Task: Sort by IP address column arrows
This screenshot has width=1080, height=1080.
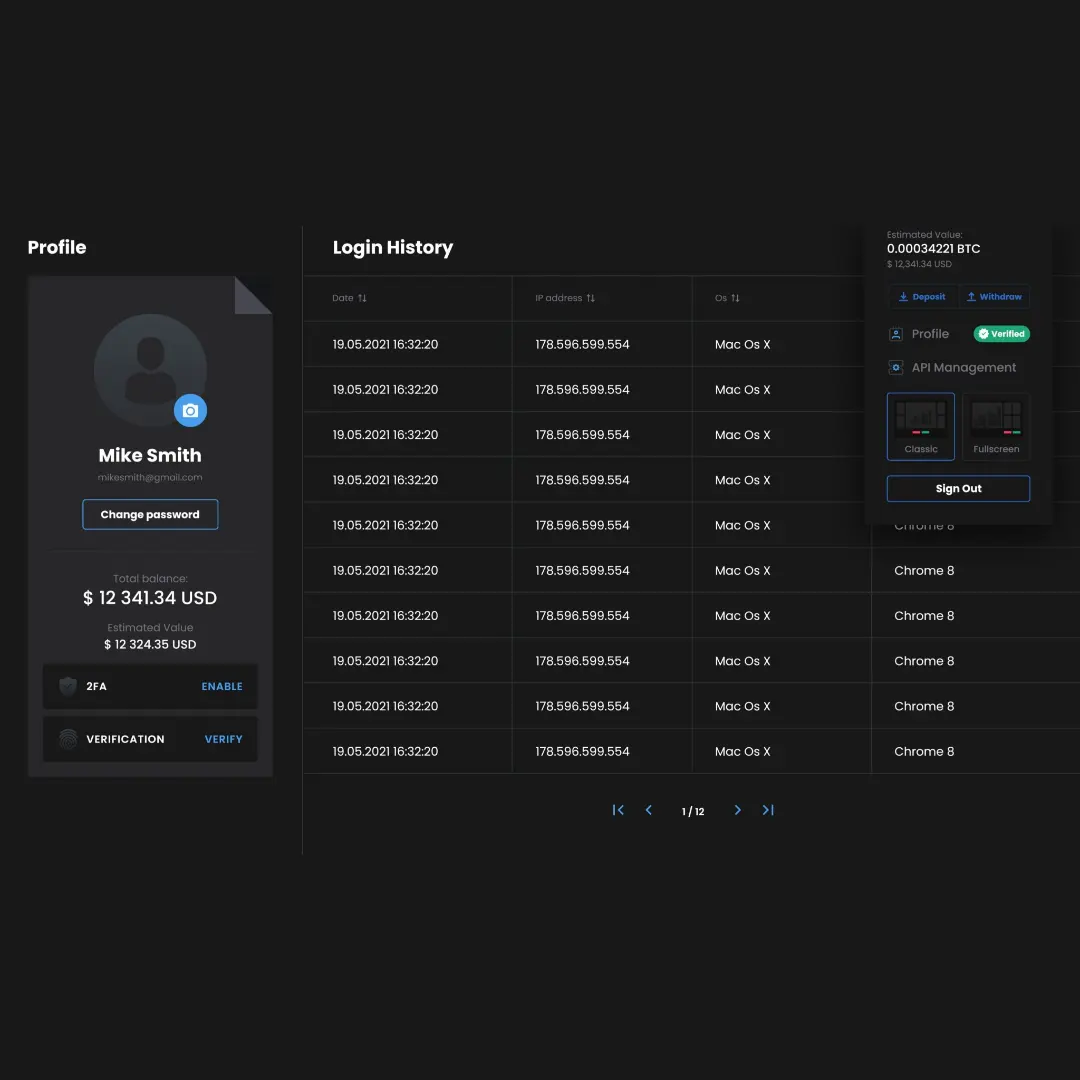Action: point(590,298)
